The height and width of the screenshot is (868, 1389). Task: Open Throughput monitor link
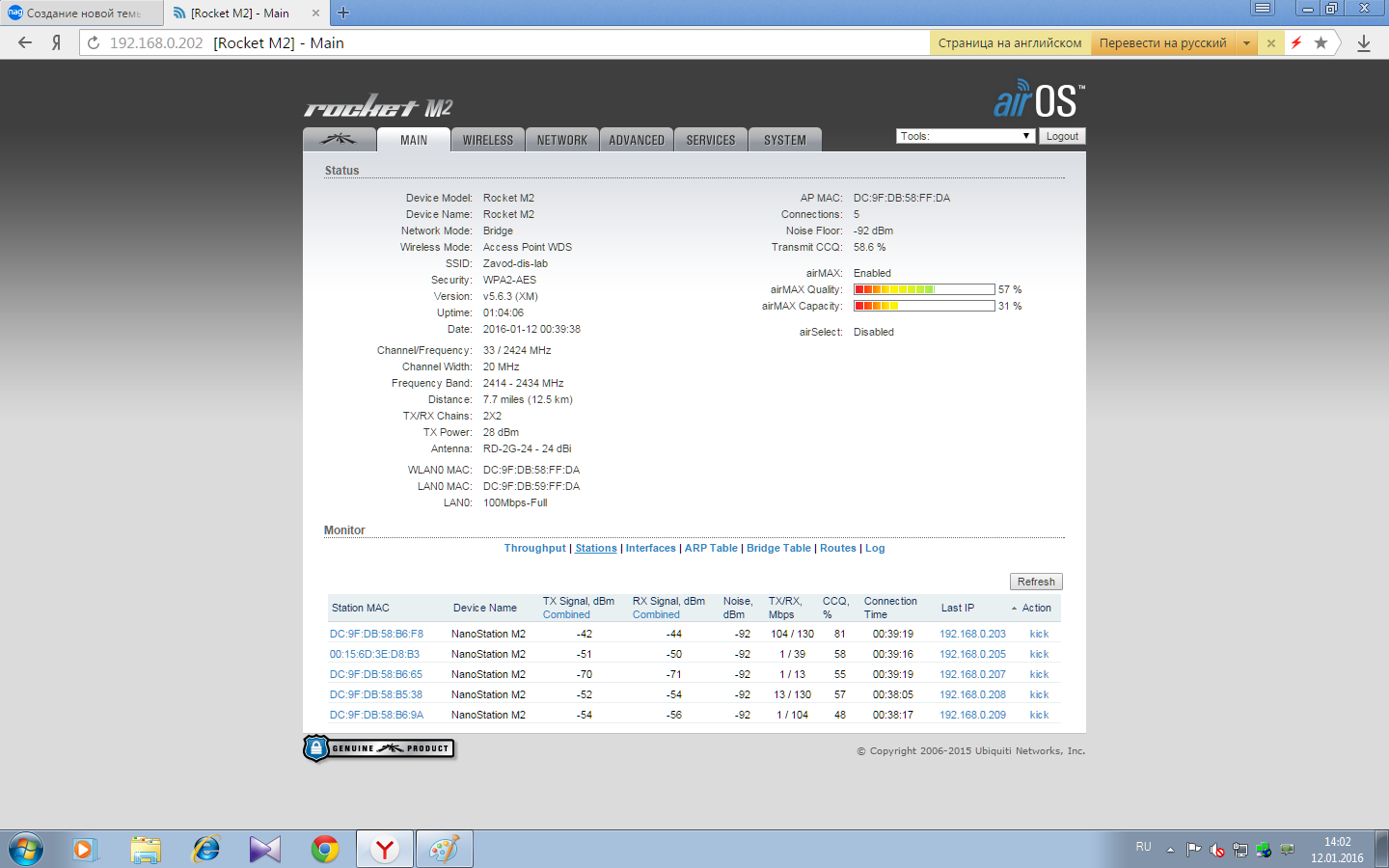coord(534,548)
